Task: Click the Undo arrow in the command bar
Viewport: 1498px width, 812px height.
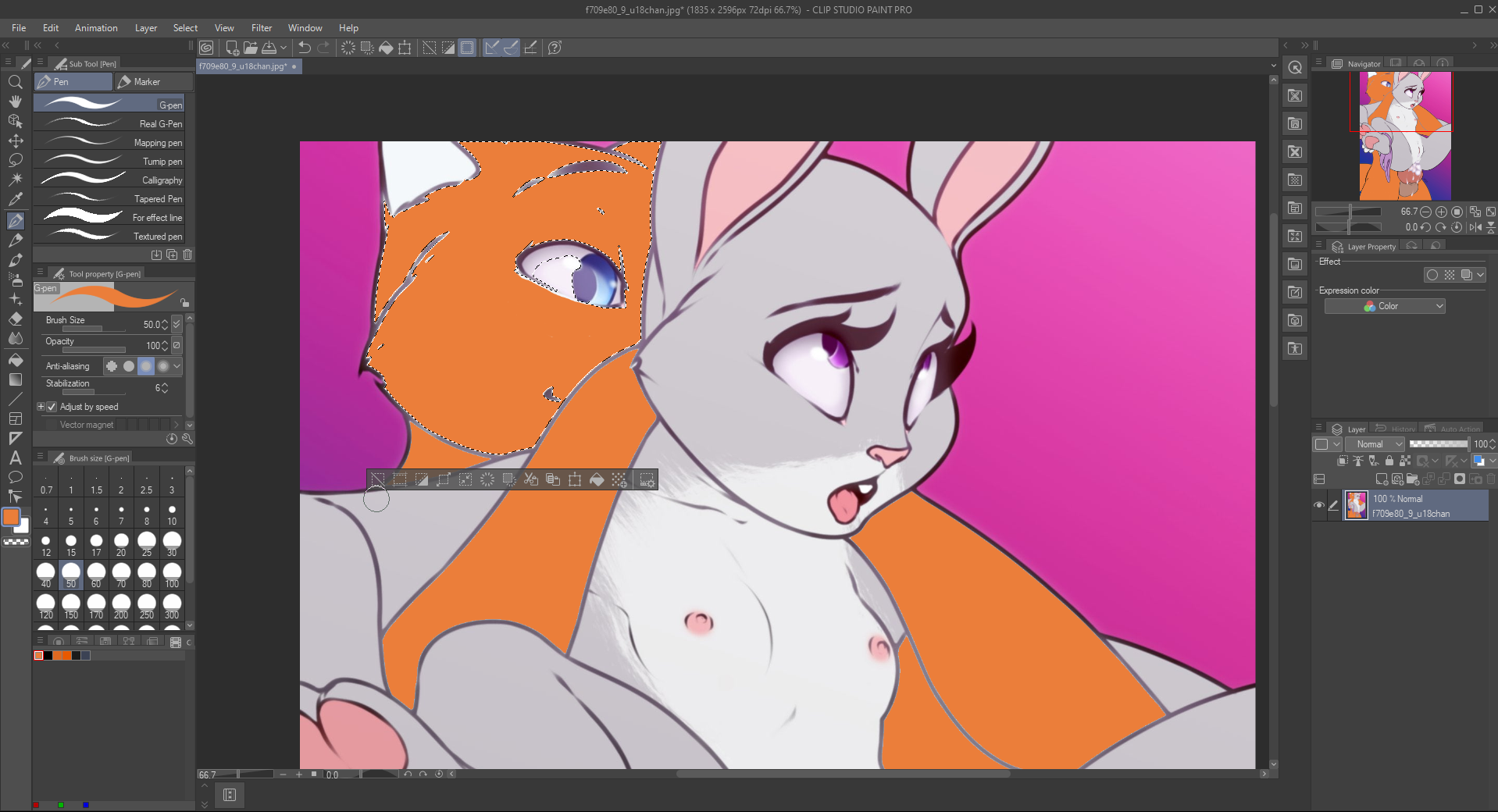Action: pyautogui.click(x=305, y=48)
